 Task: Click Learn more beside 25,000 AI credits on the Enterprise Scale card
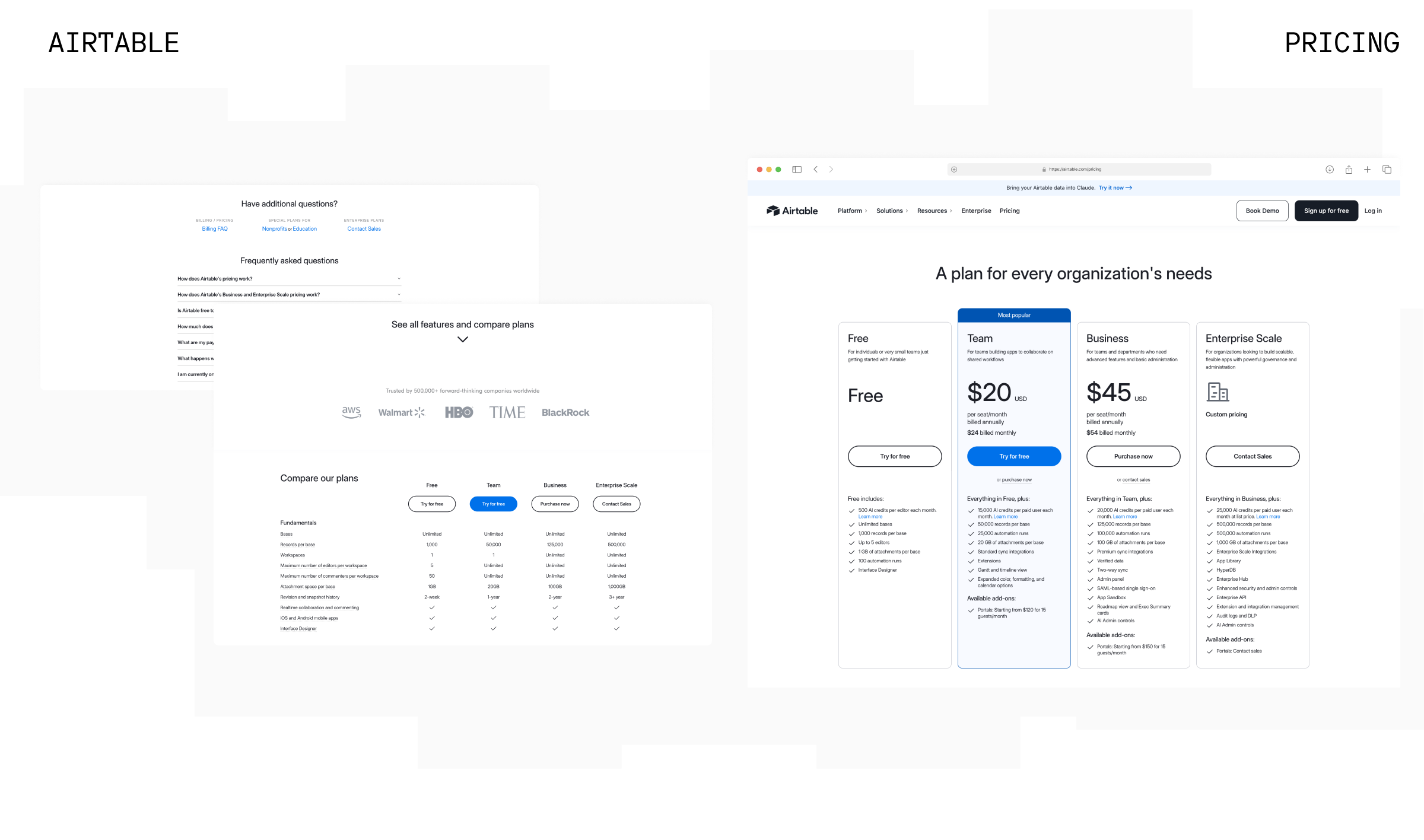(x=1268, y=517)
